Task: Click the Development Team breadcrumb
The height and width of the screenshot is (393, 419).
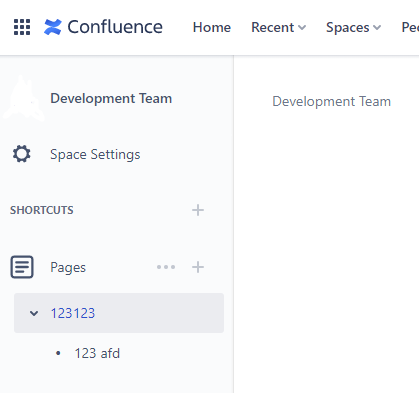Action: tap(331, 101)
